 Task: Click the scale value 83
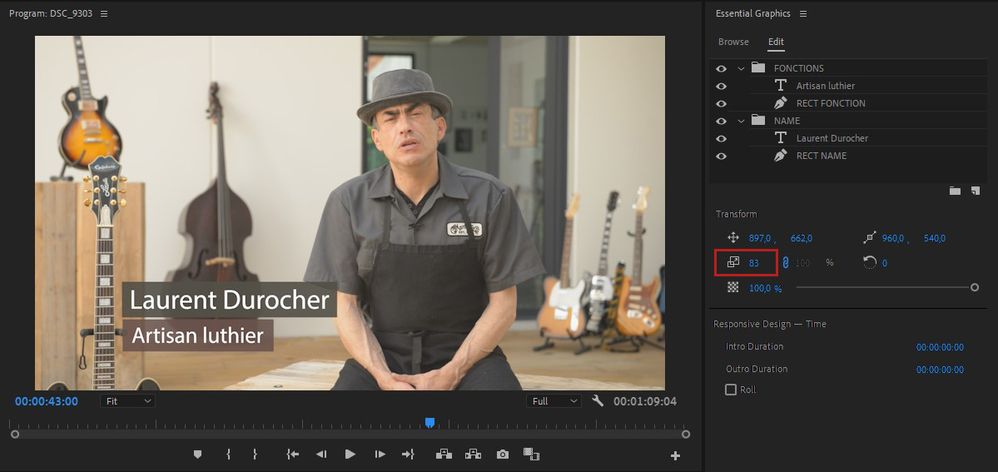754,263
